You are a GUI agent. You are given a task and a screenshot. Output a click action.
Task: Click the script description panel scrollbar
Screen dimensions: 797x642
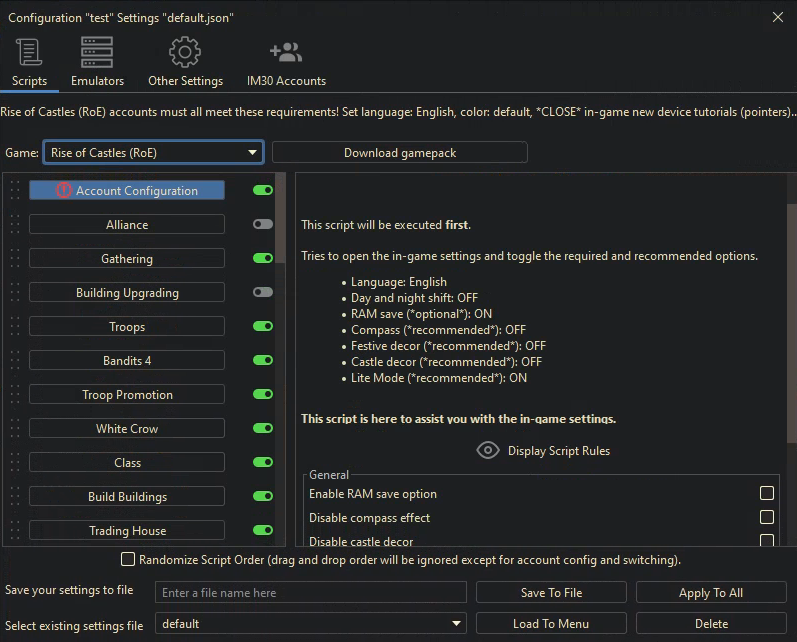tap(791, 320)
